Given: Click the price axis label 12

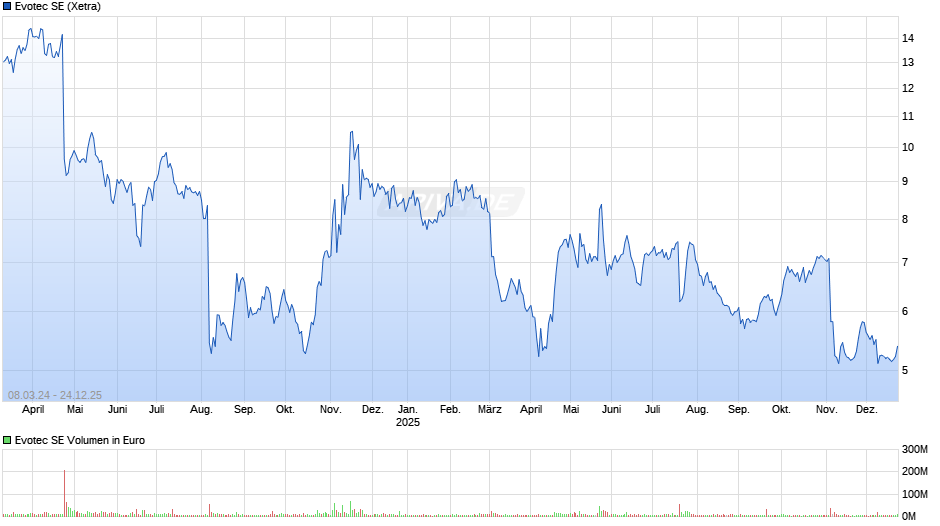Looking at the screenshot, I should [x=908, y=88].
